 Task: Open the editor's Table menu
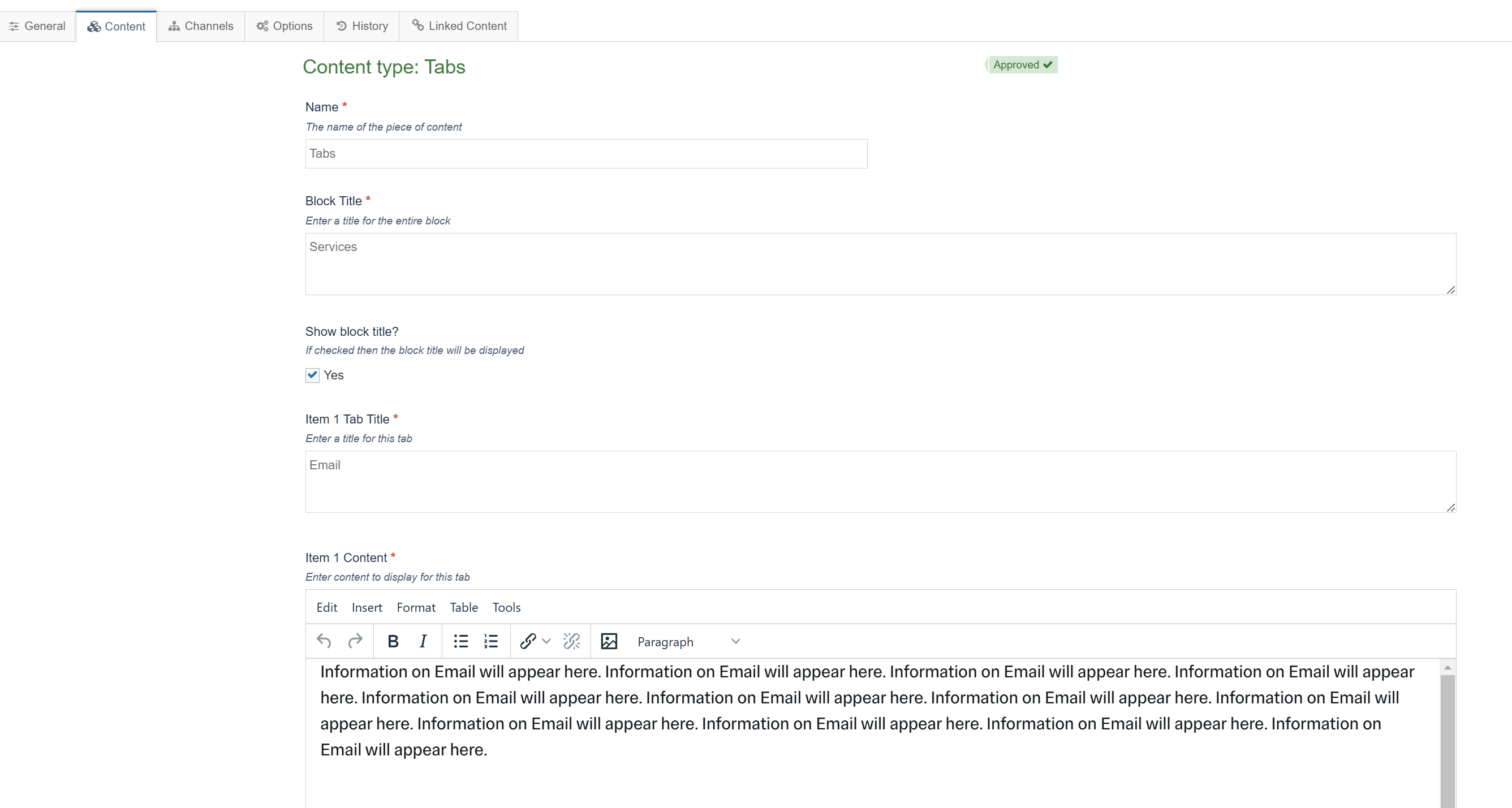(463, 607)
